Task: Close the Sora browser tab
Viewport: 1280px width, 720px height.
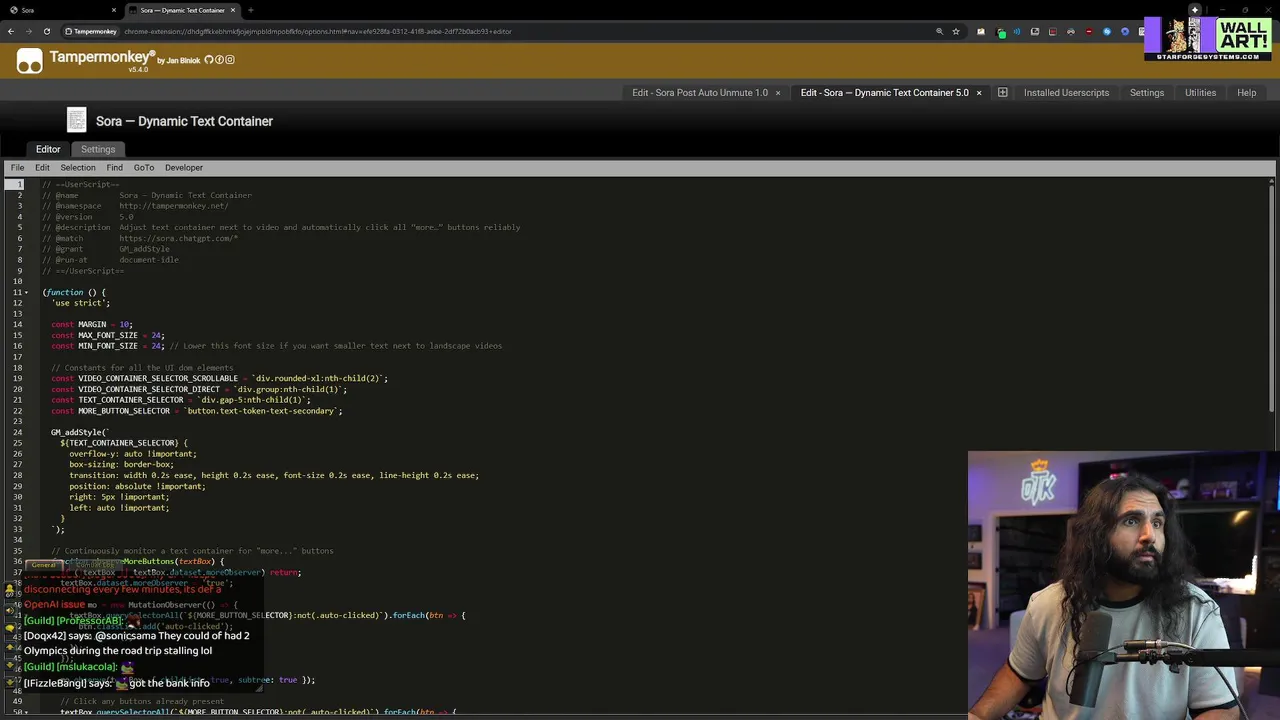Action: [114, 10]
